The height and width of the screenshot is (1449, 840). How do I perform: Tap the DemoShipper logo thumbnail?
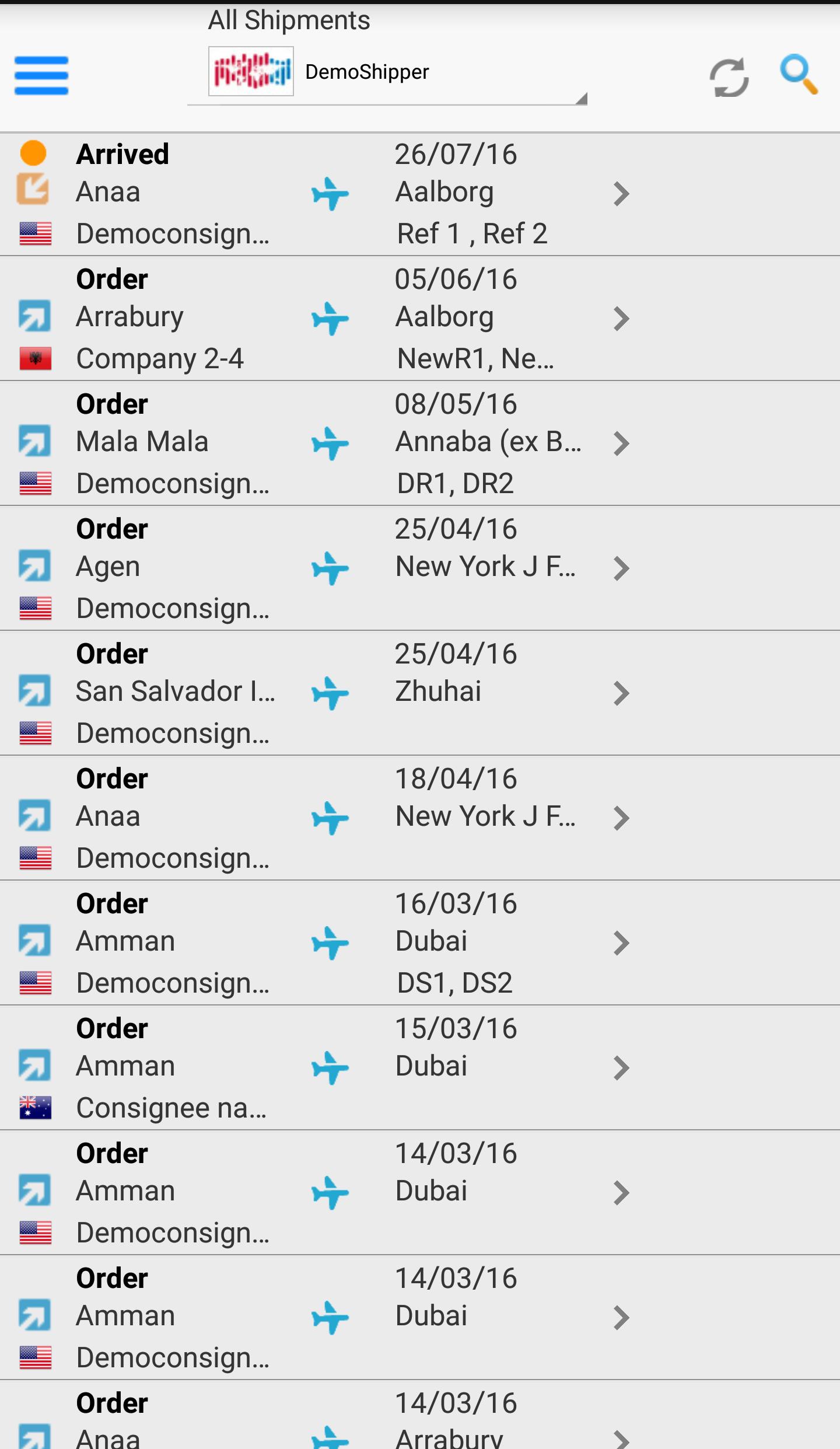(251, 72)
